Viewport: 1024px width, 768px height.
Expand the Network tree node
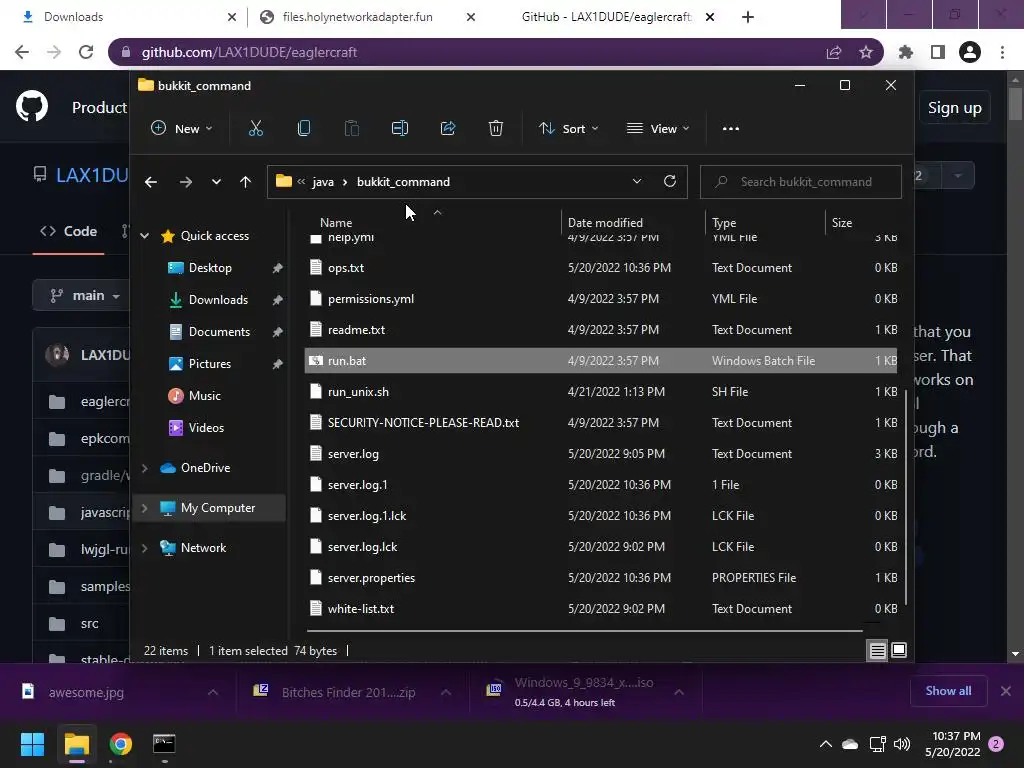click(144, 548)
